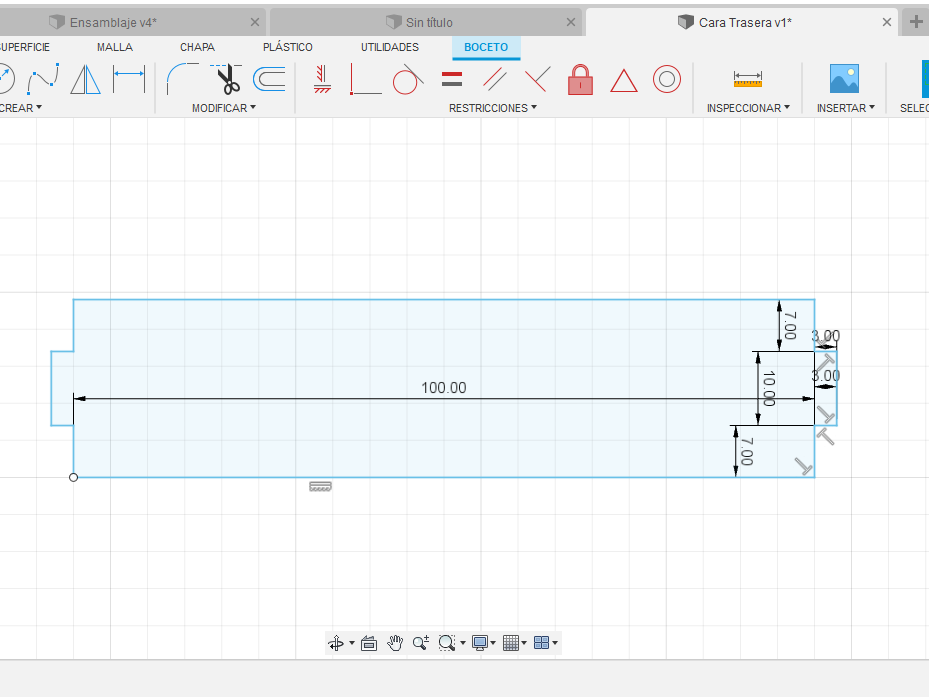The height and width of the screenshot is (697, 929).
Task: Activate the Pan hand tool
Action: (395, 643)
